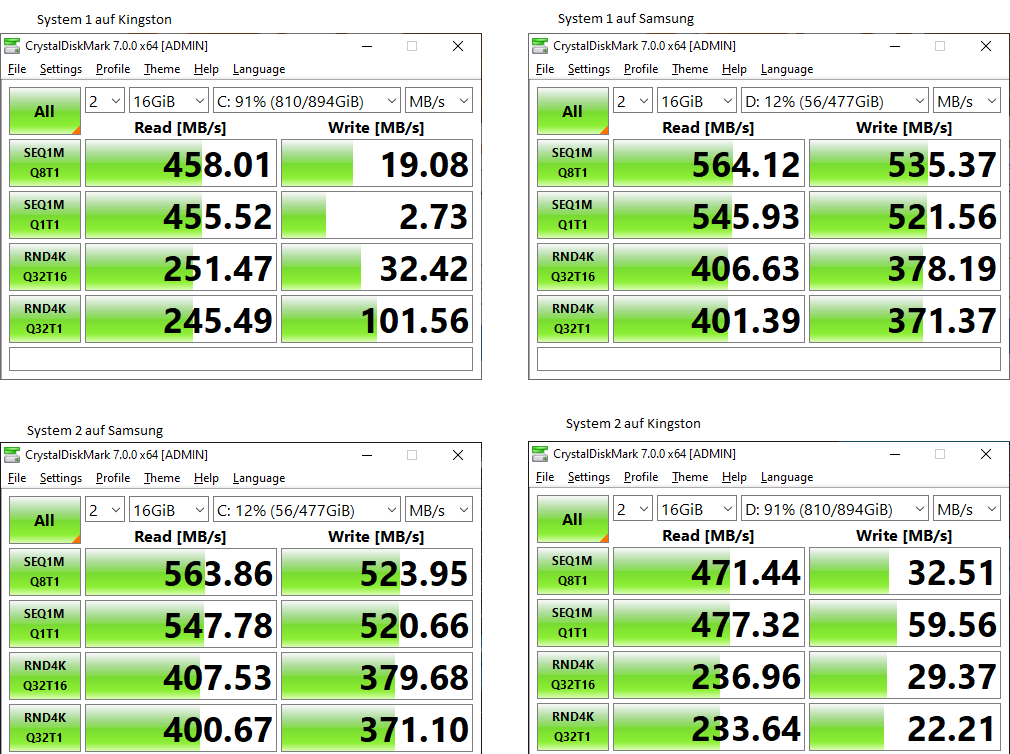1010x754 pixels.
Task: Start SEQ1M Q1T1 test in D: 12% window
Action: [x=573, y=215]
